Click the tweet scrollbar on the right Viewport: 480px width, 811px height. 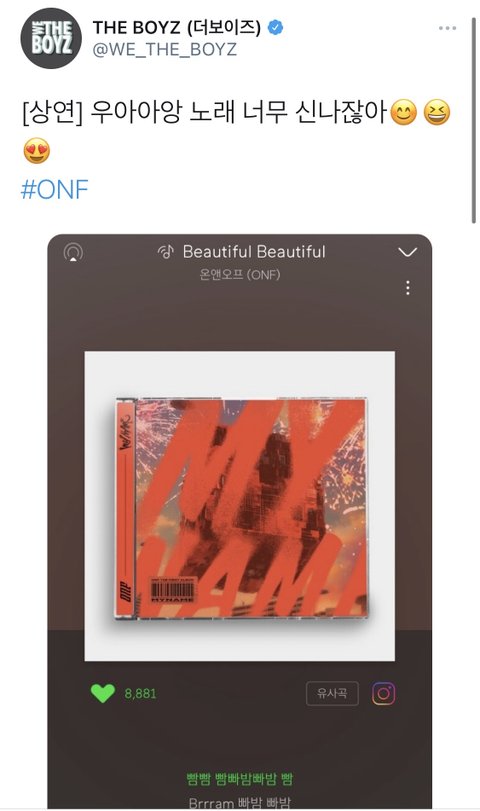(x=473, y=121)
